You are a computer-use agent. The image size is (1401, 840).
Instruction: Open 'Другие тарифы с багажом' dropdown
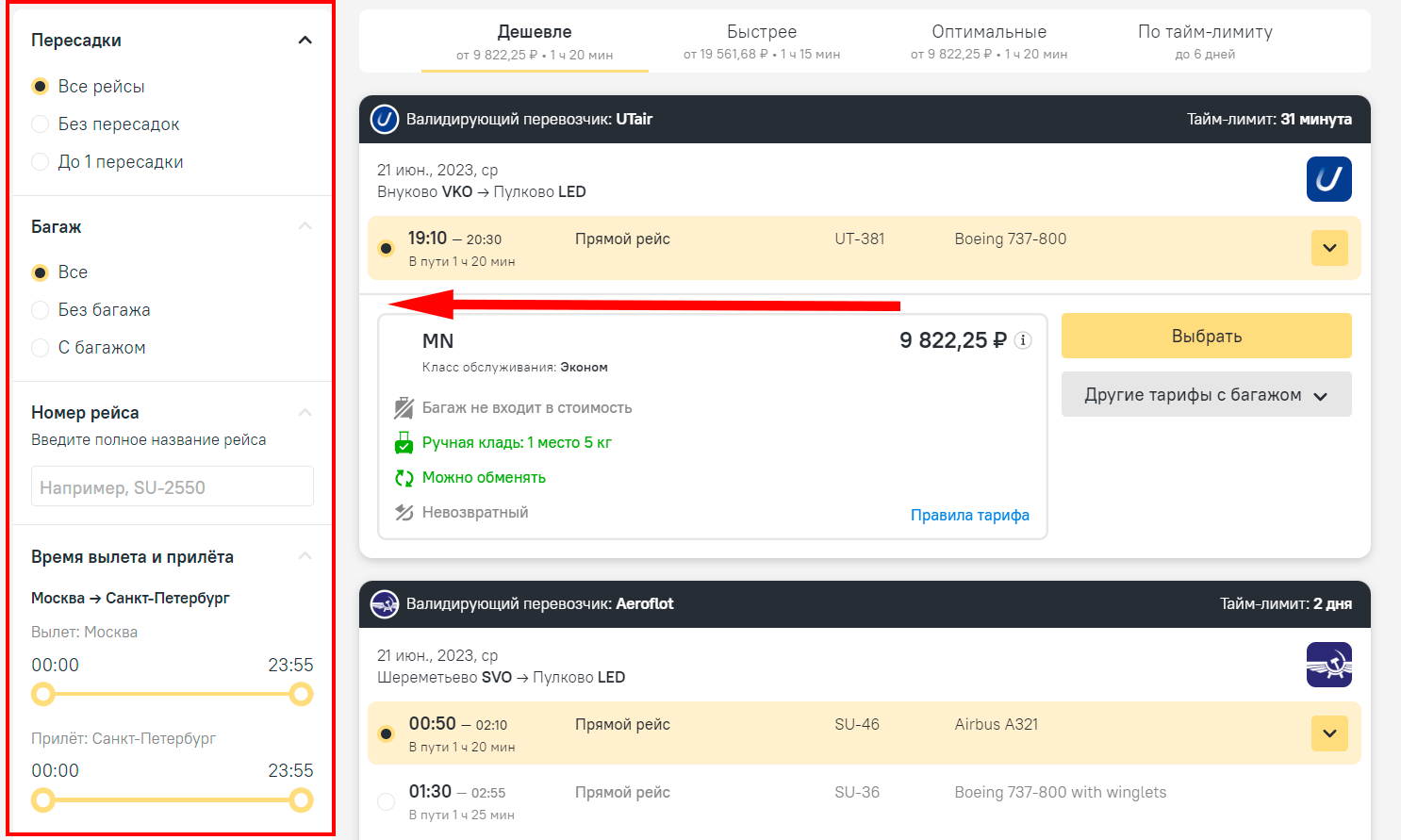click(1206, 395)
